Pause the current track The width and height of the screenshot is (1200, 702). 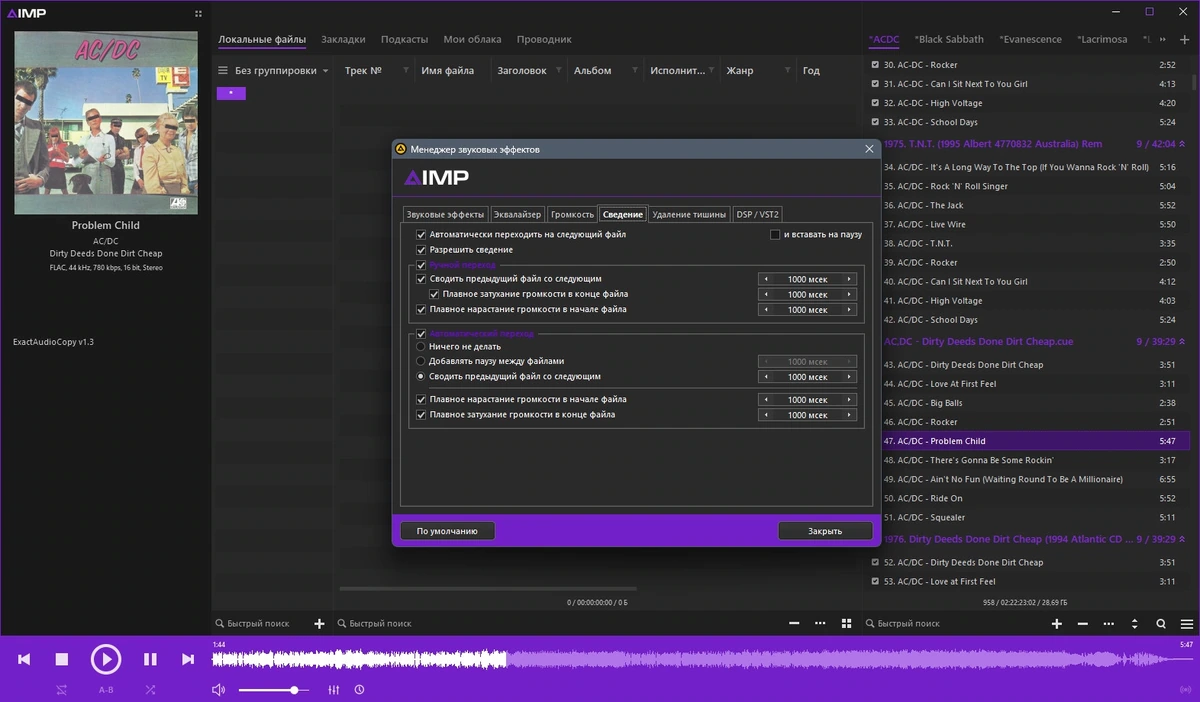pos(150,659)
